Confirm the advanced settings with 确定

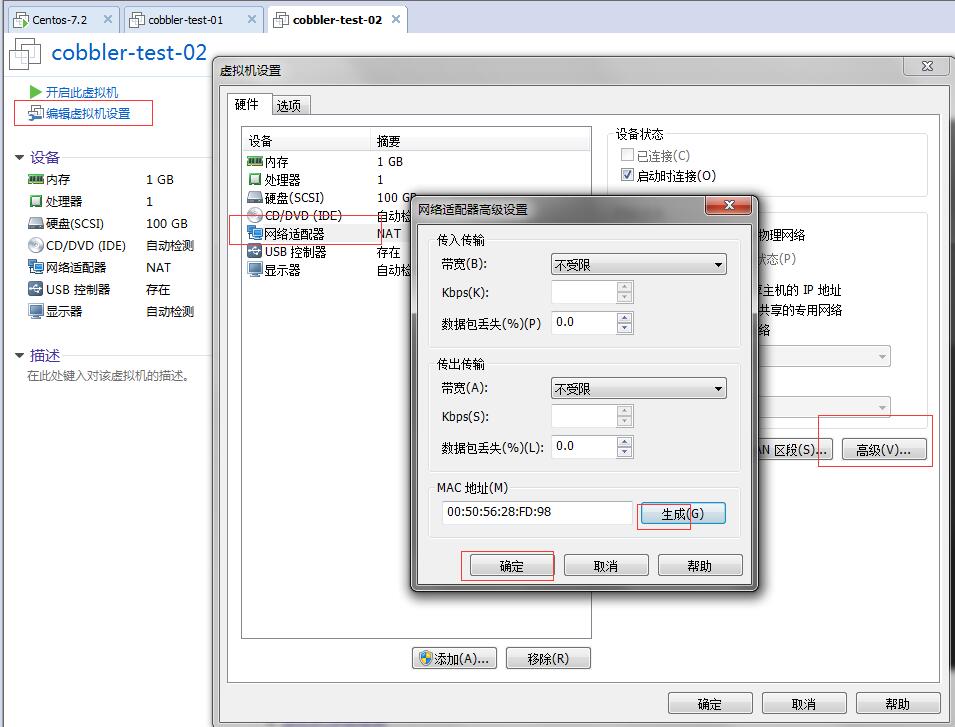pyautogui.click(x=511, y=566)
